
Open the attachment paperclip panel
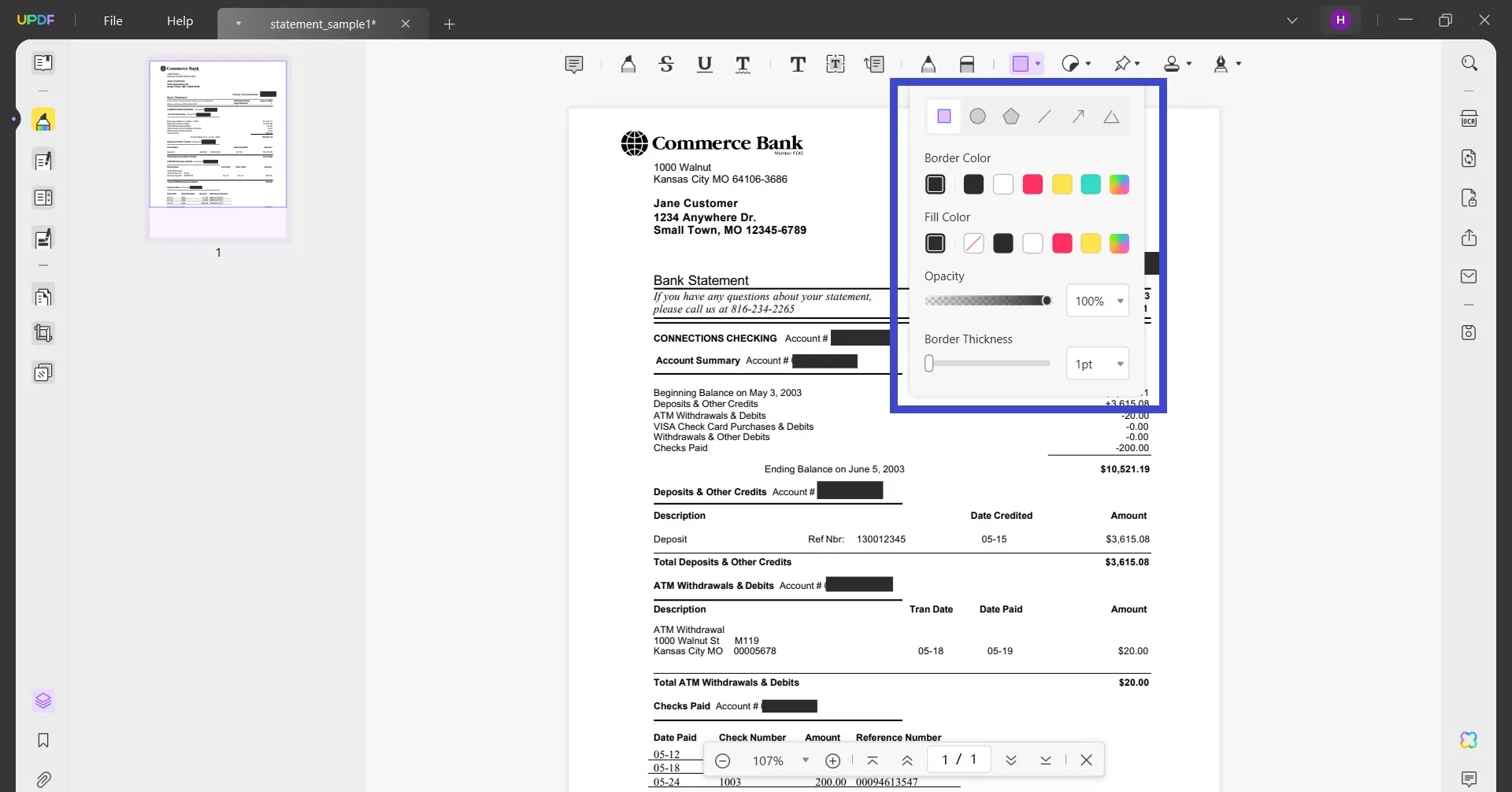tap(43, 779)
